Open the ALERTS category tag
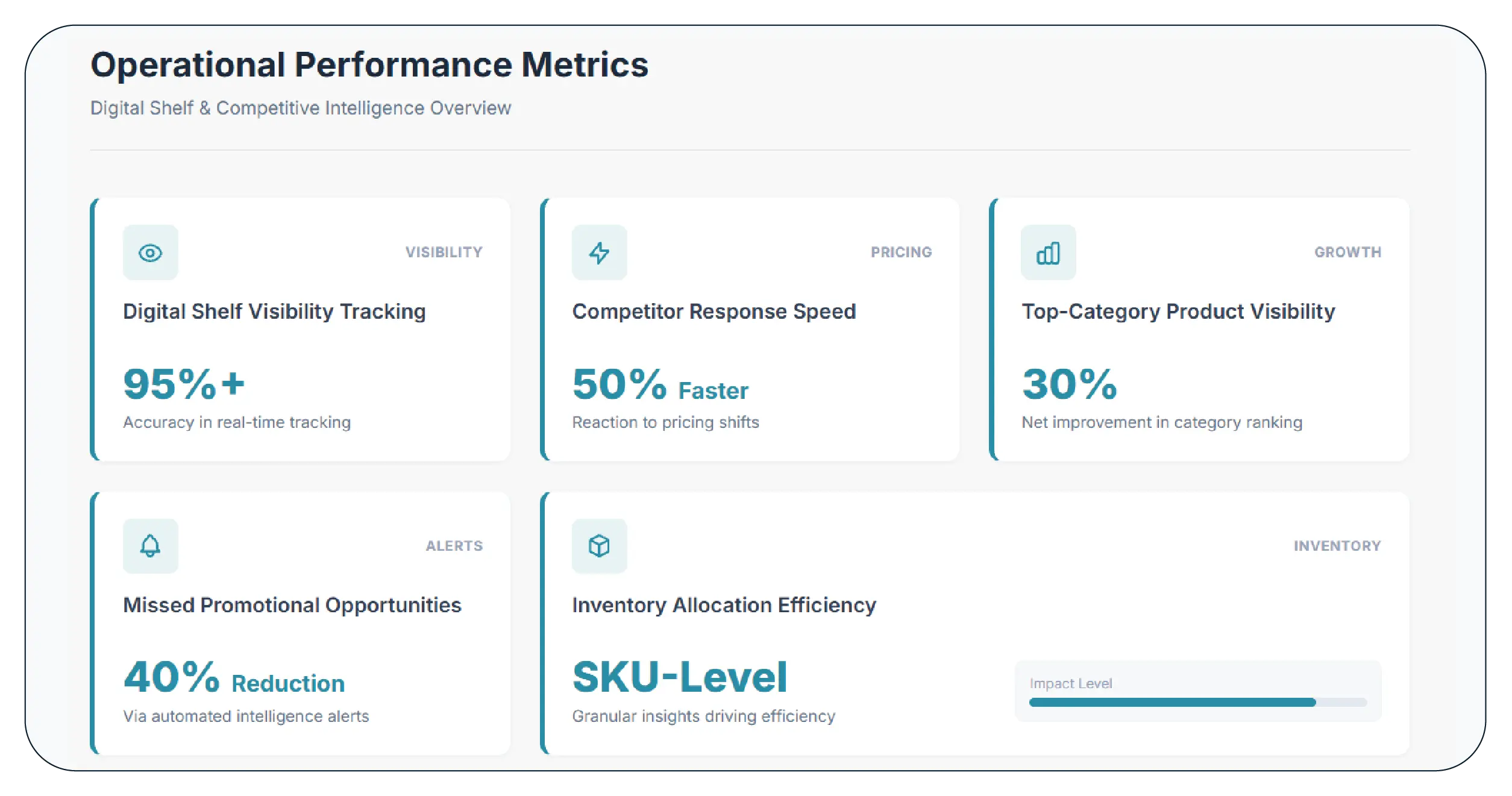Viewport: 1512px width, 796px height. (454, 545)
